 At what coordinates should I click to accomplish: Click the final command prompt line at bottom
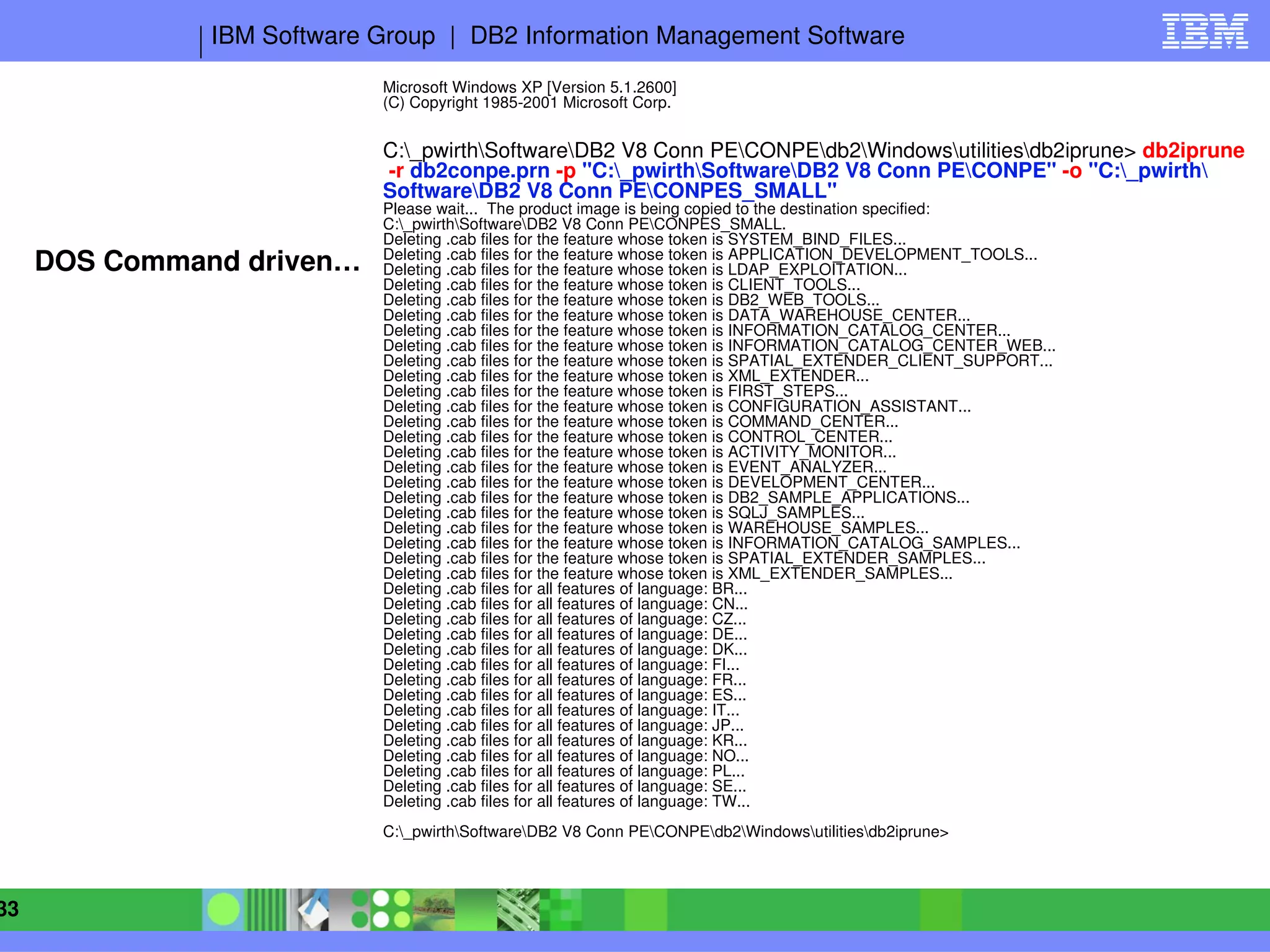[x=666, y=832]
